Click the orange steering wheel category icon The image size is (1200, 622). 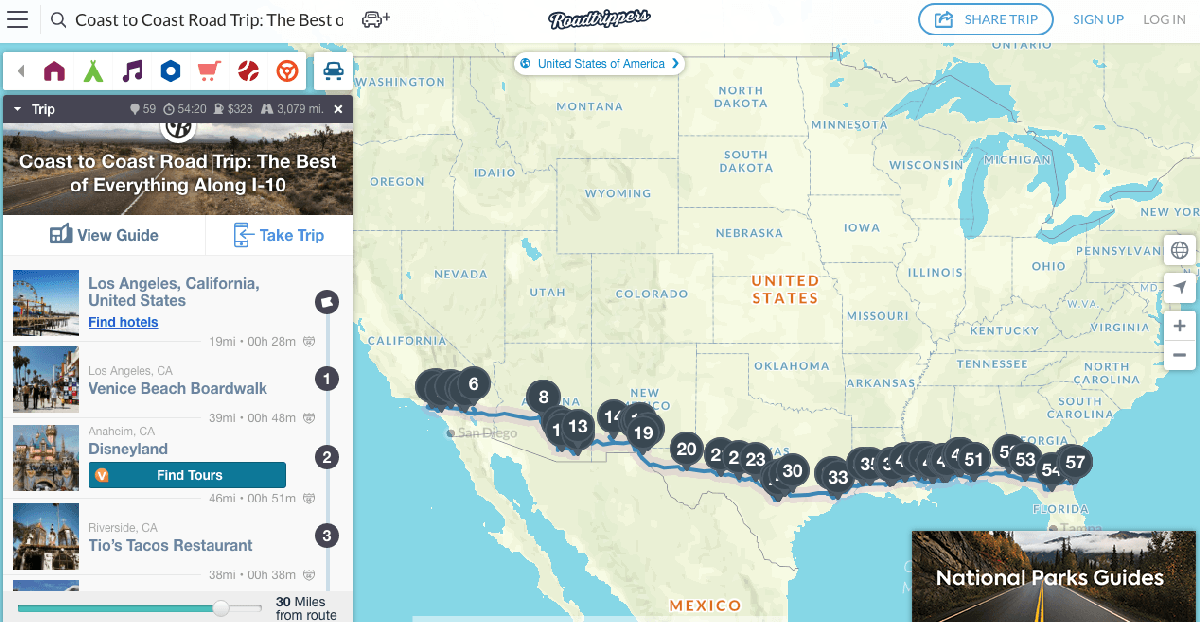pos(287,71)
